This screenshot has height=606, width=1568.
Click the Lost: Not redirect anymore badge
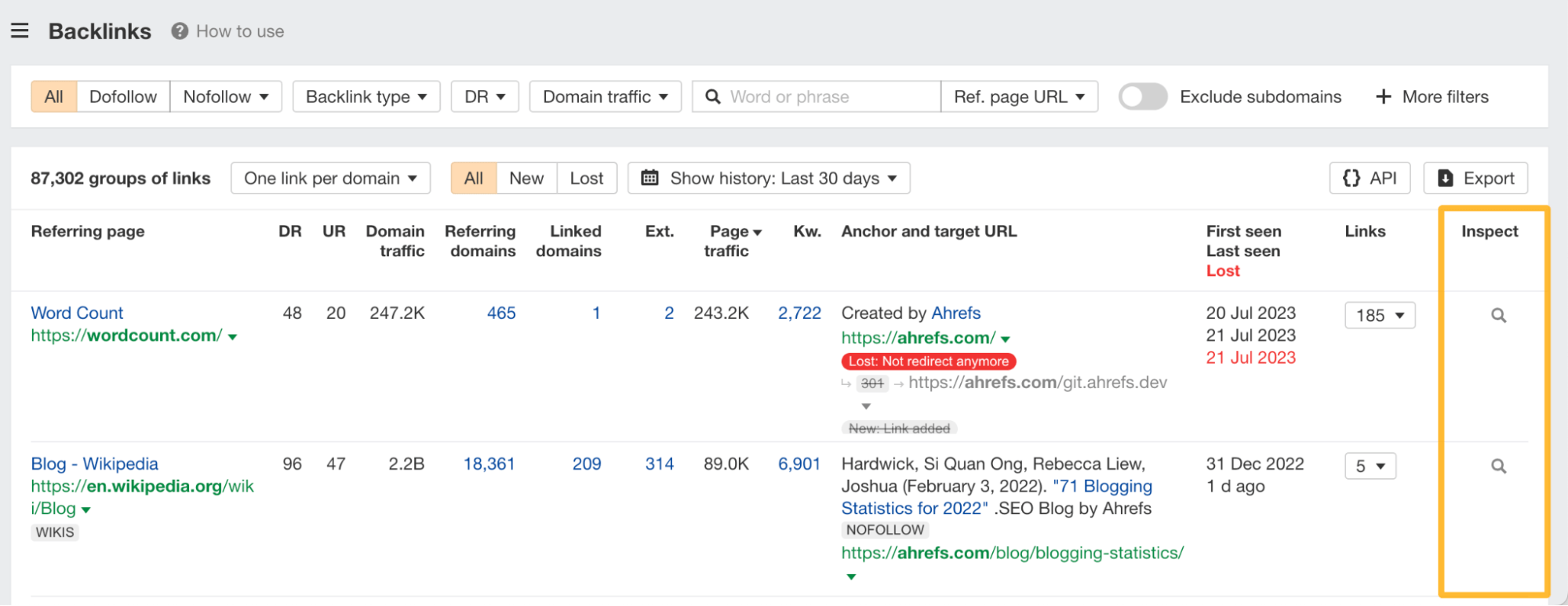[929, 361]
